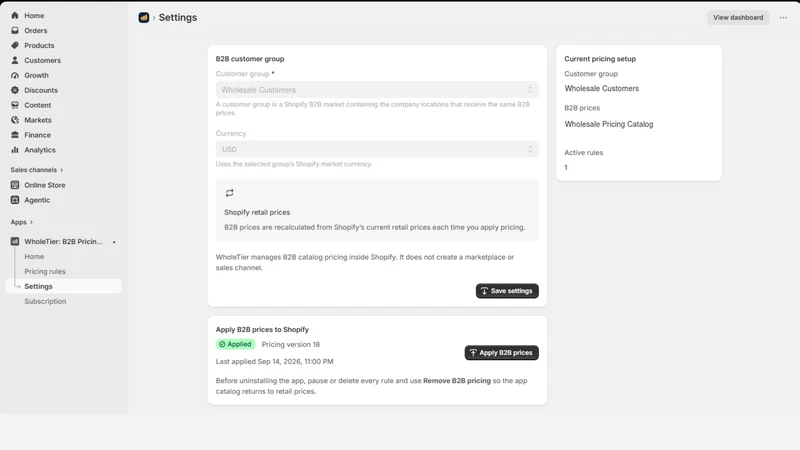Open Markets from the sidebar

pos(38,120)
